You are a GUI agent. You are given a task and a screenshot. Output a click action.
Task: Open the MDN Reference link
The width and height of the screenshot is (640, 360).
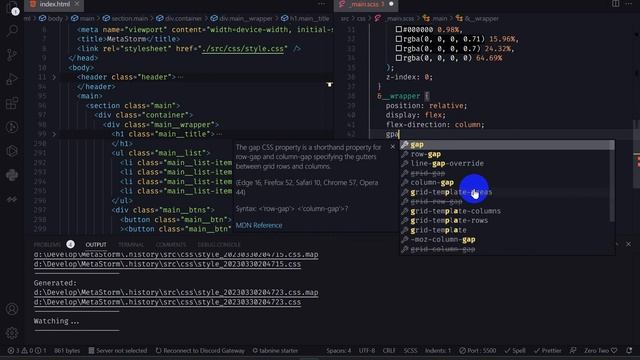pos(259,225)
